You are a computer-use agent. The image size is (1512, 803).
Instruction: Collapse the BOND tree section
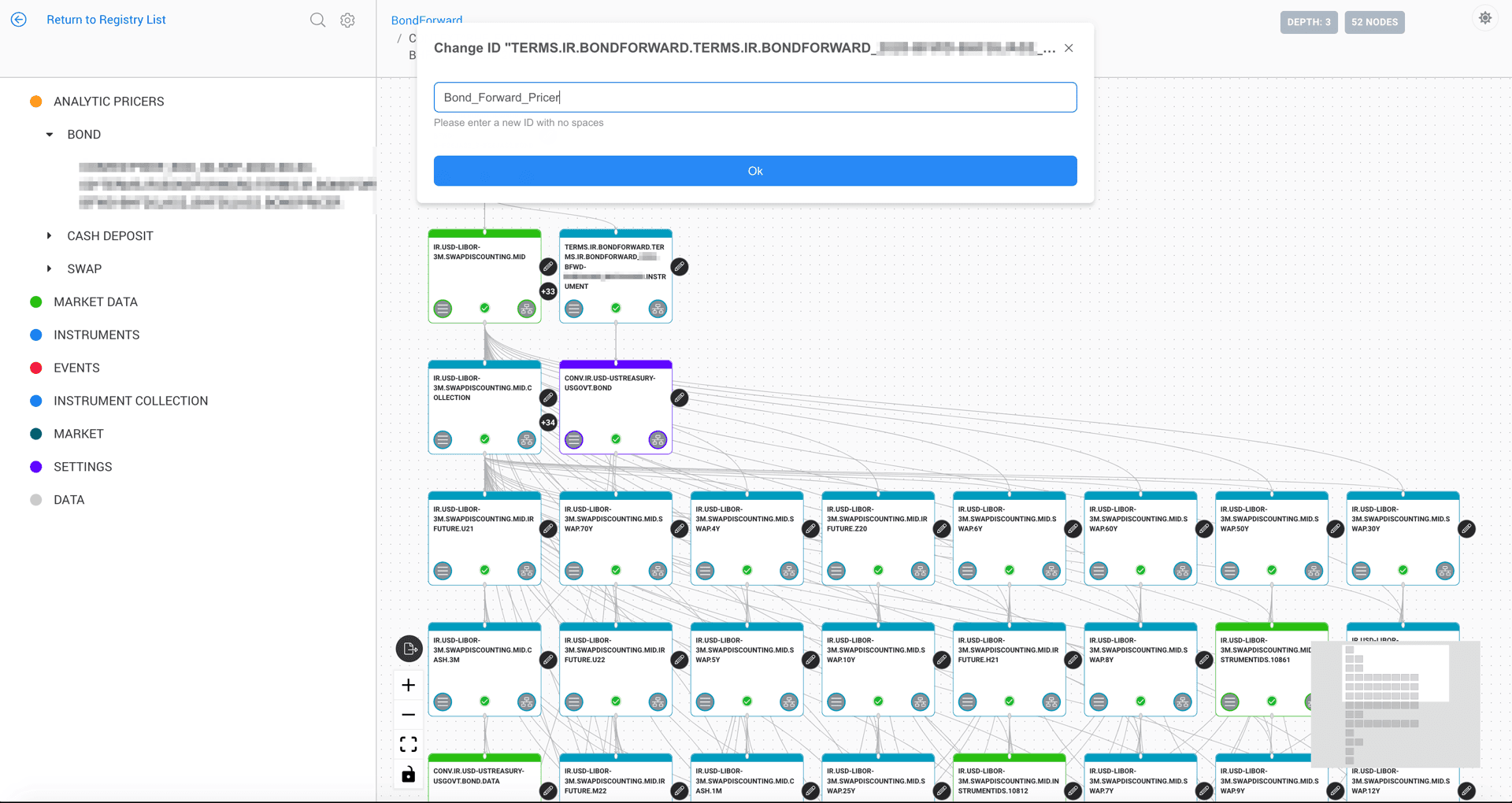click(48, 134)
